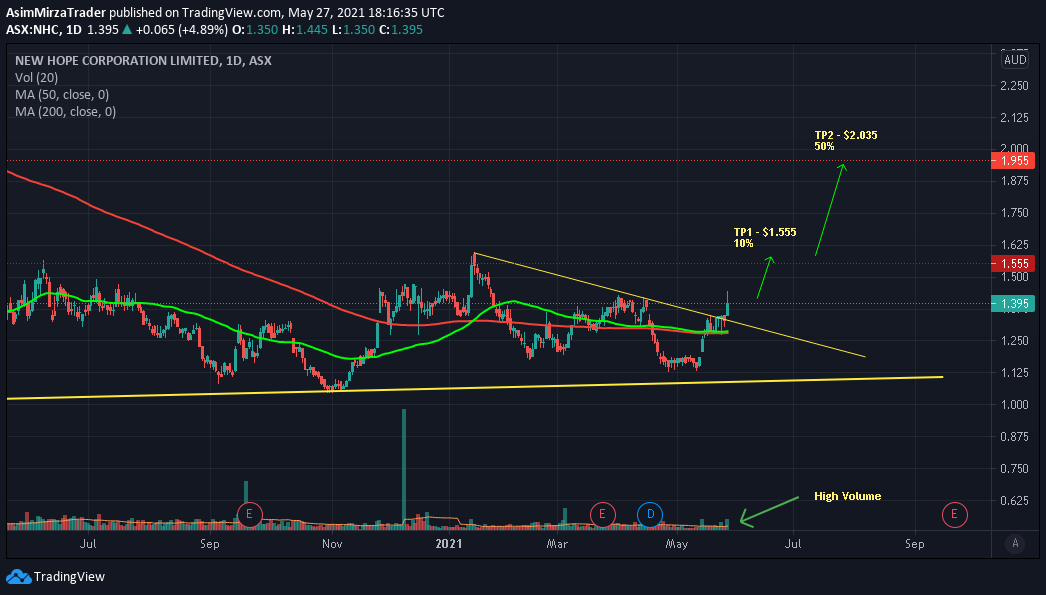
Task: Click the auto-scale A button on the price axis
Action: [1015, 543]
